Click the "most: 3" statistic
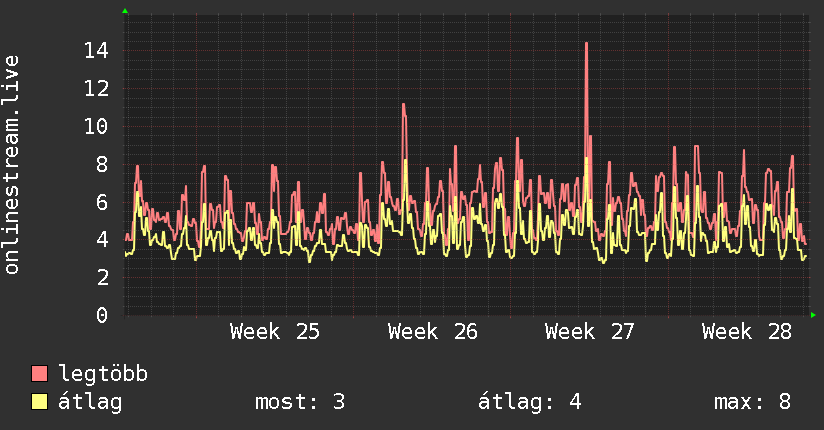 [x=300, y=402]
